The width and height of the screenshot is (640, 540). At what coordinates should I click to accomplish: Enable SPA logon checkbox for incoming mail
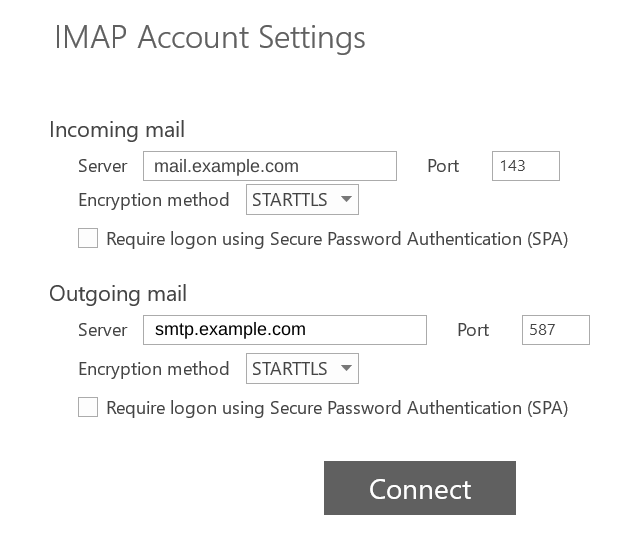(x=88, y=239)
